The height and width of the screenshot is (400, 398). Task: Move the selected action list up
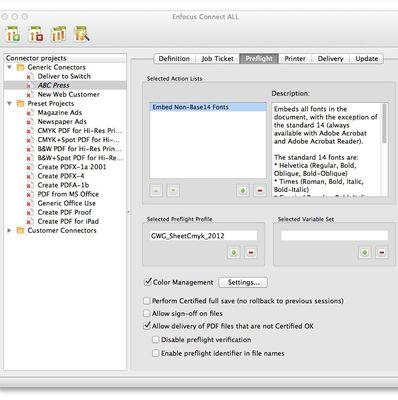(156, 191)
